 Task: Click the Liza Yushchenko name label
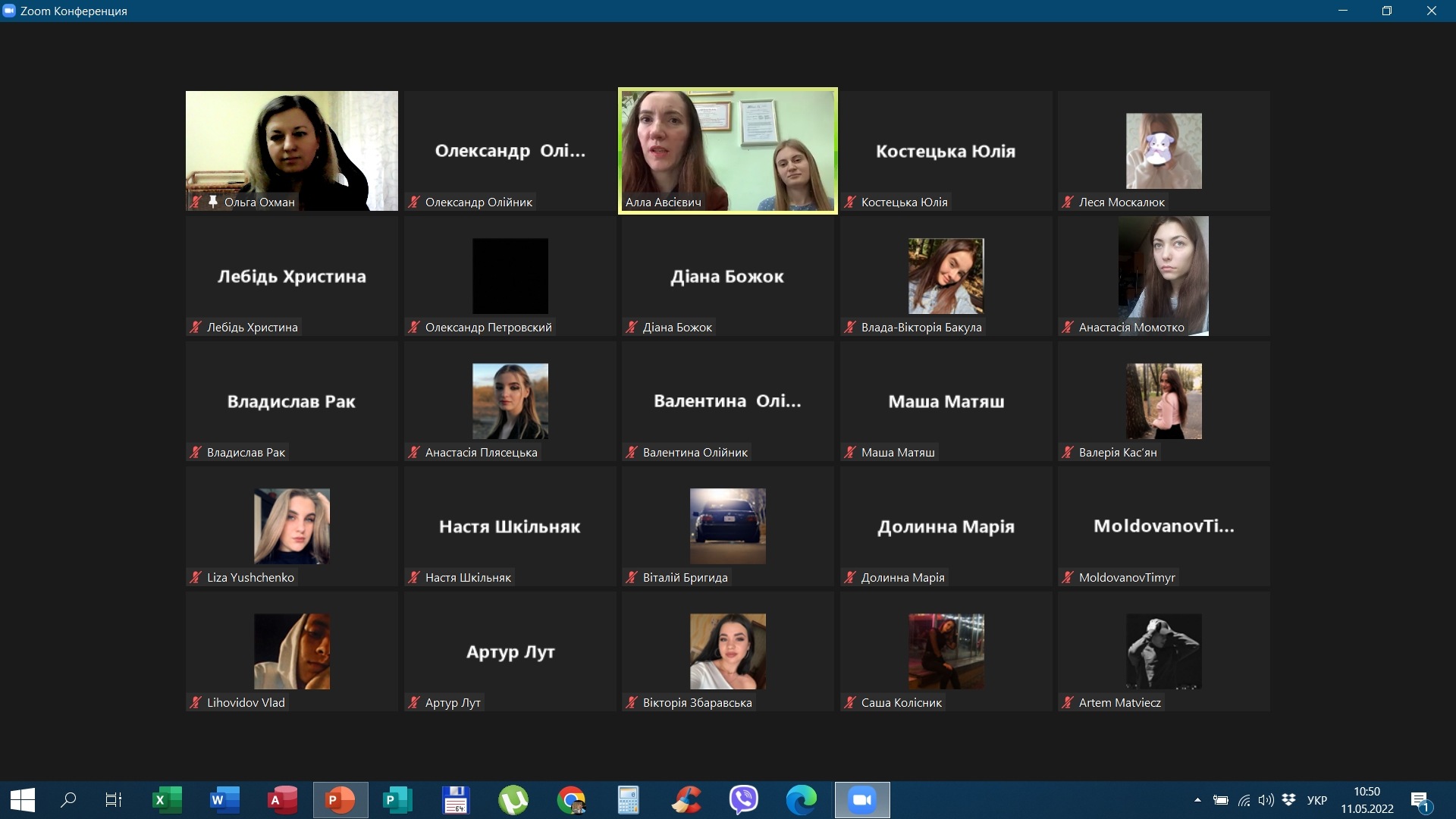[250, 577]
